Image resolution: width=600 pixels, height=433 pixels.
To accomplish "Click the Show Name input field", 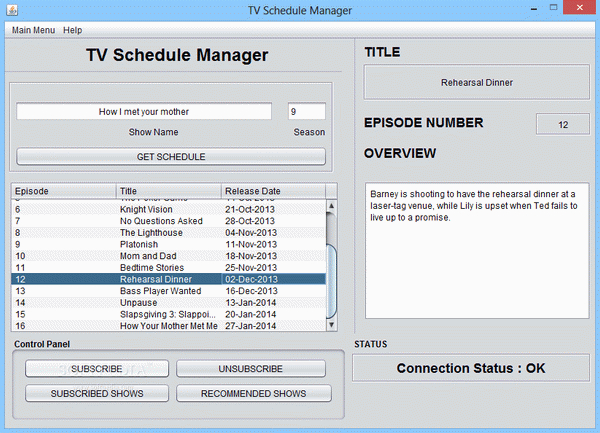I will (144, 111).
